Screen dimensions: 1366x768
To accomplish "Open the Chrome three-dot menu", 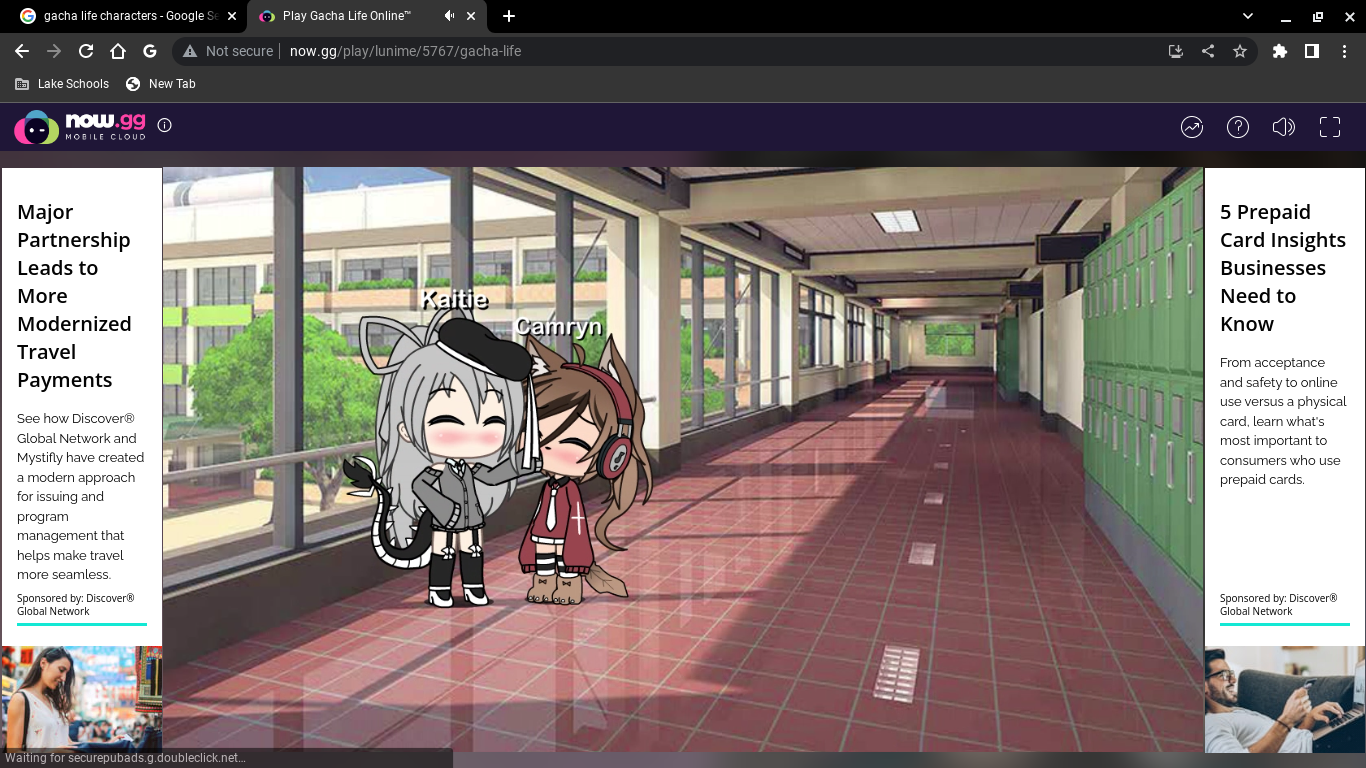I will pos(1344,51).
